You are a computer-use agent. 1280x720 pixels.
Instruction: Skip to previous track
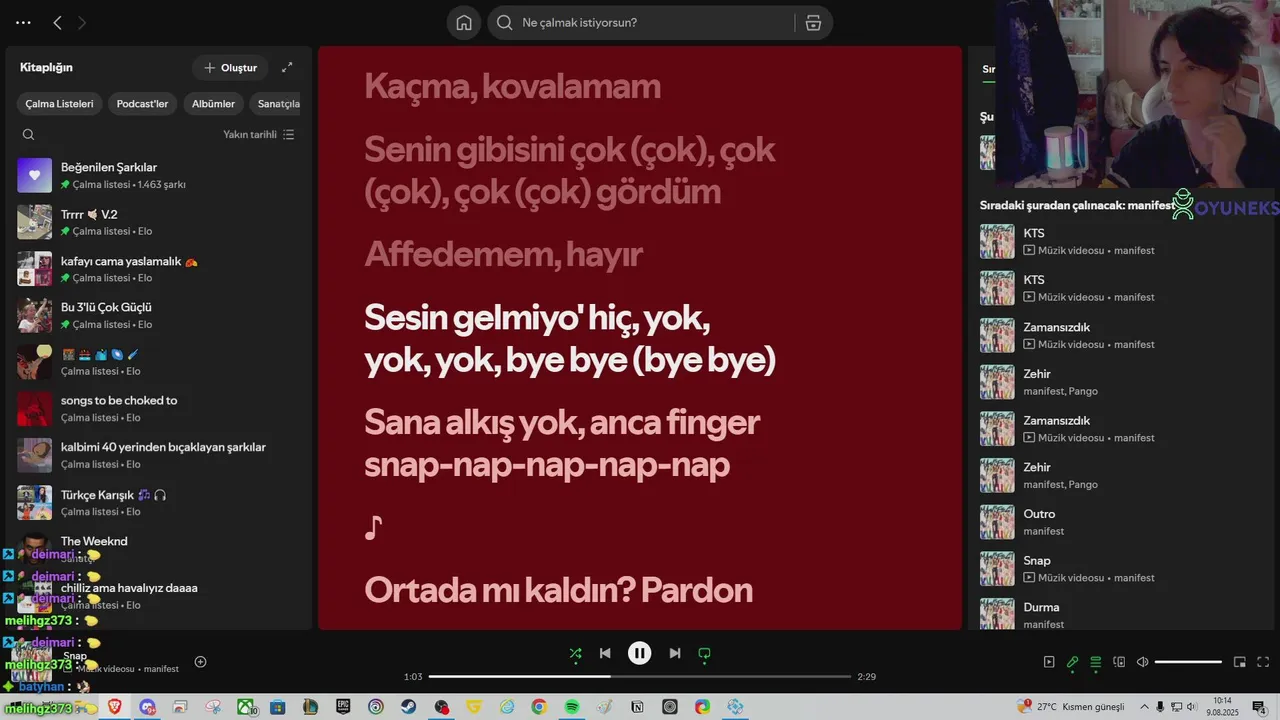[x=605, y=653]
